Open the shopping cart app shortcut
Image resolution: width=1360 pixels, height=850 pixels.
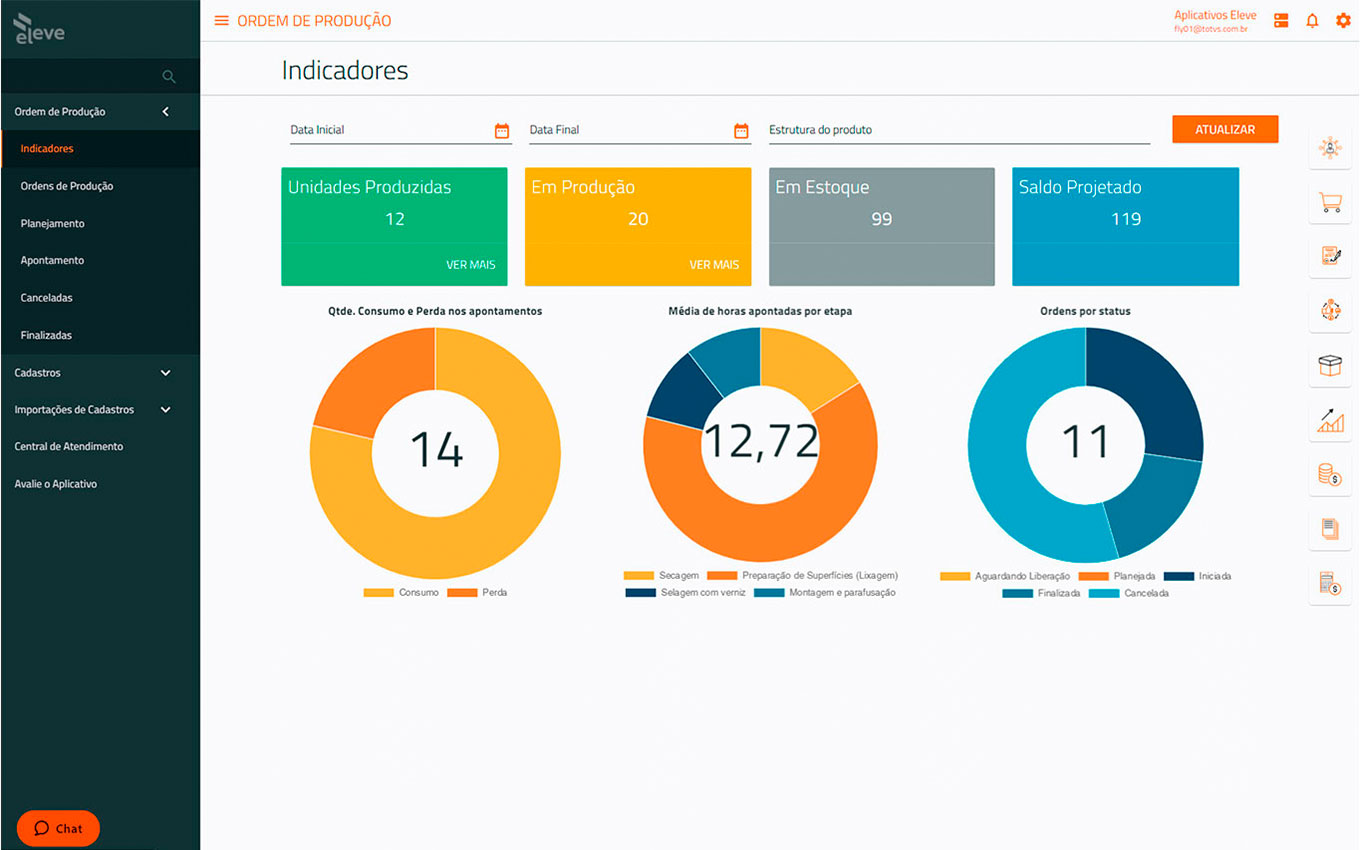coord(1330,203)
